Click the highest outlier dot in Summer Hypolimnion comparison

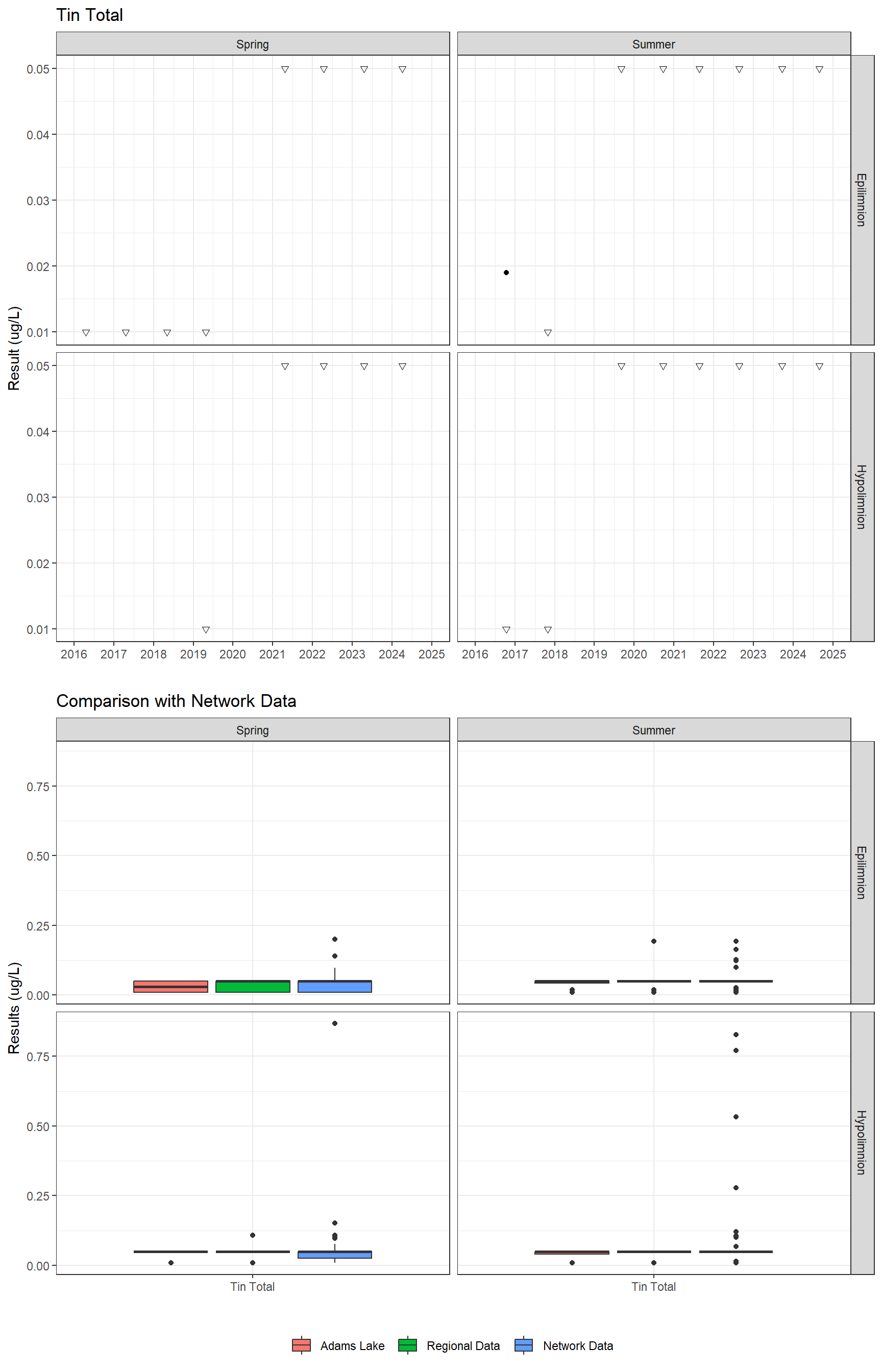[x=736, y=1035]
